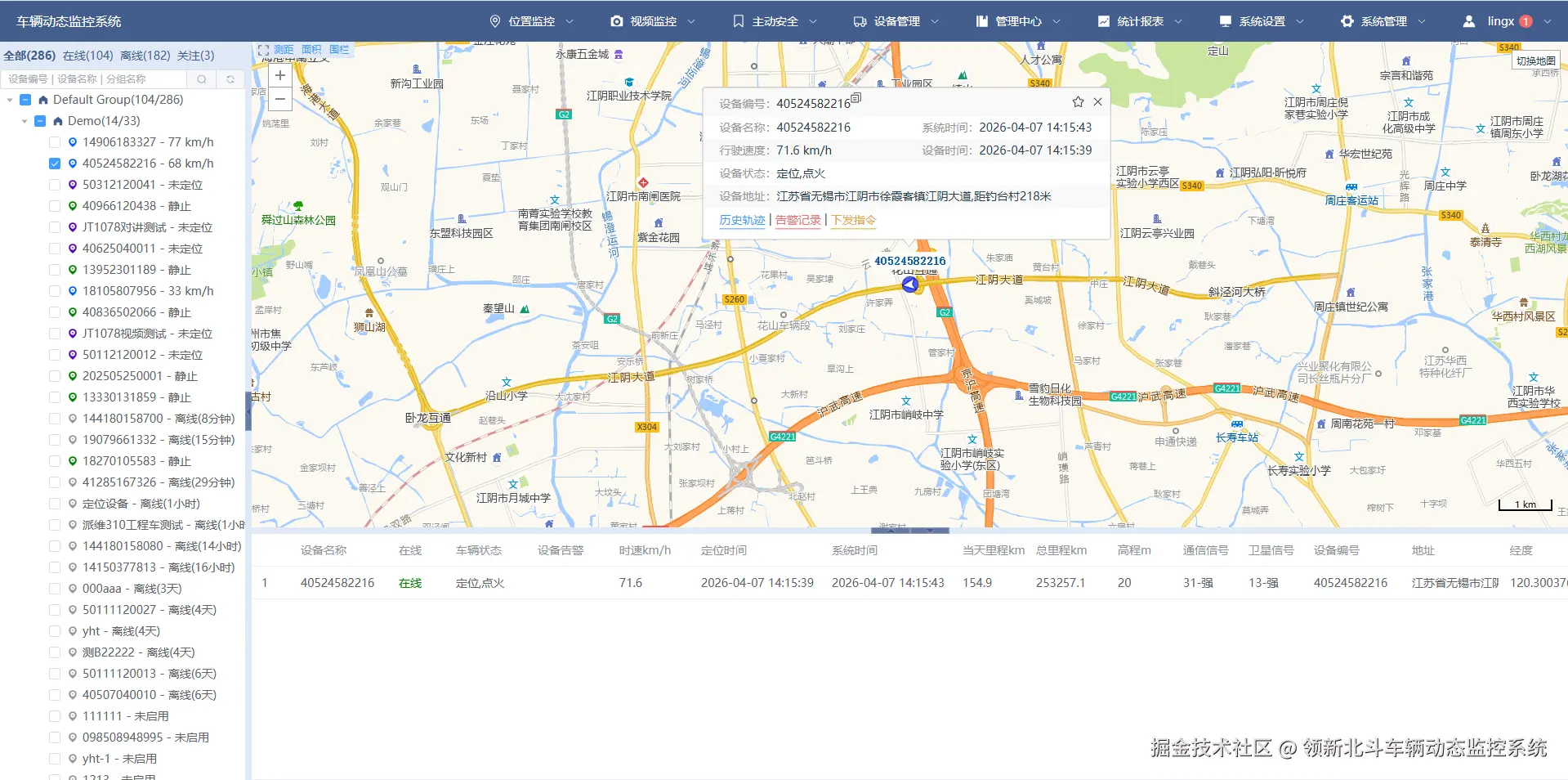Open the 位置监控 dropdown menu

point(531,21)
